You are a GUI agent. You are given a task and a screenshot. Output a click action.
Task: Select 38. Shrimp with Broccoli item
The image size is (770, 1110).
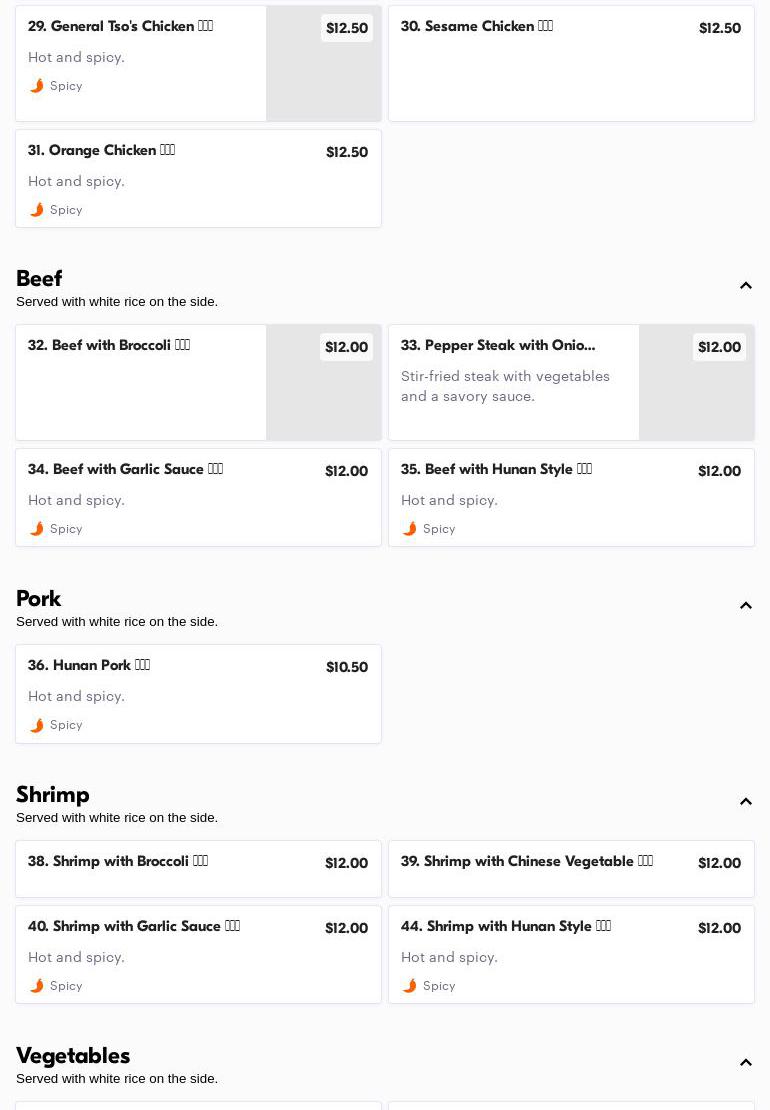click(198, 868)
